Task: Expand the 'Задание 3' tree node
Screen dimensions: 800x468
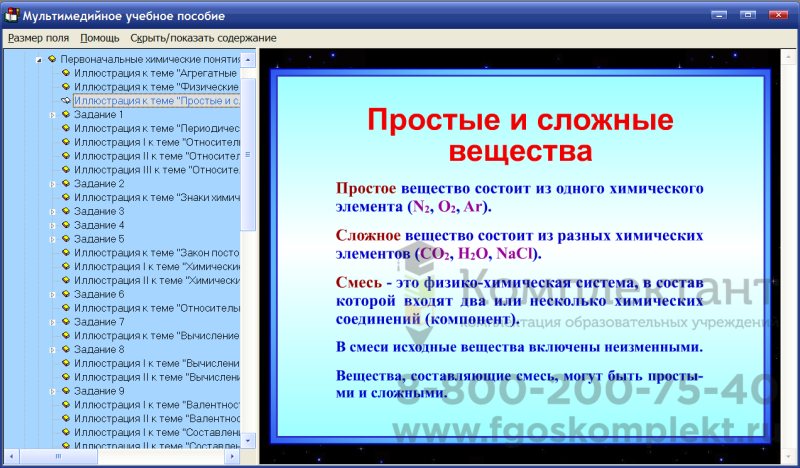Action: (x=52, y=212)
